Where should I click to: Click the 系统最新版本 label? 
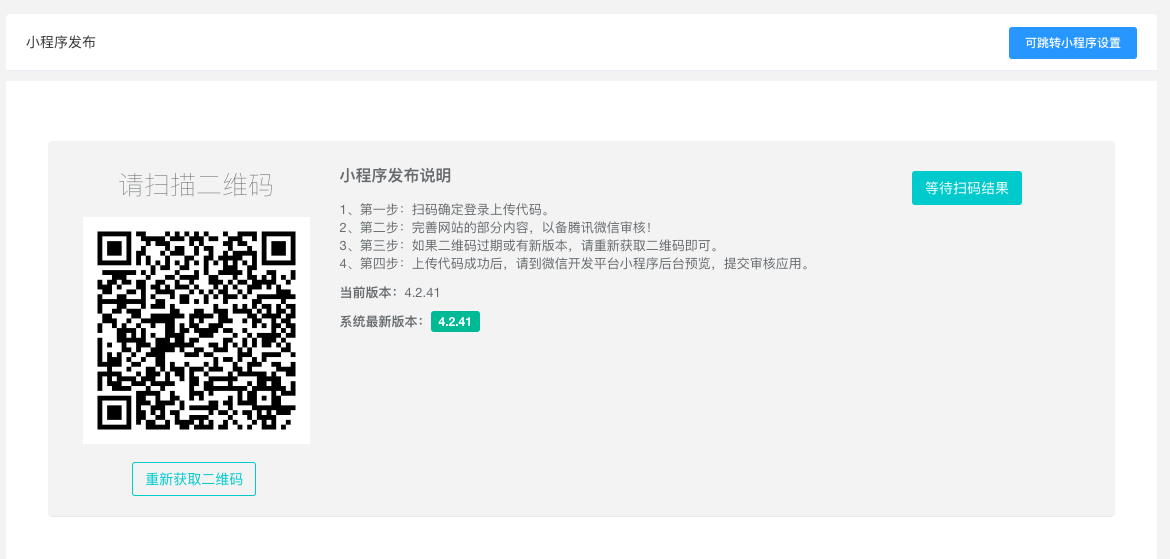click(382, 322)
